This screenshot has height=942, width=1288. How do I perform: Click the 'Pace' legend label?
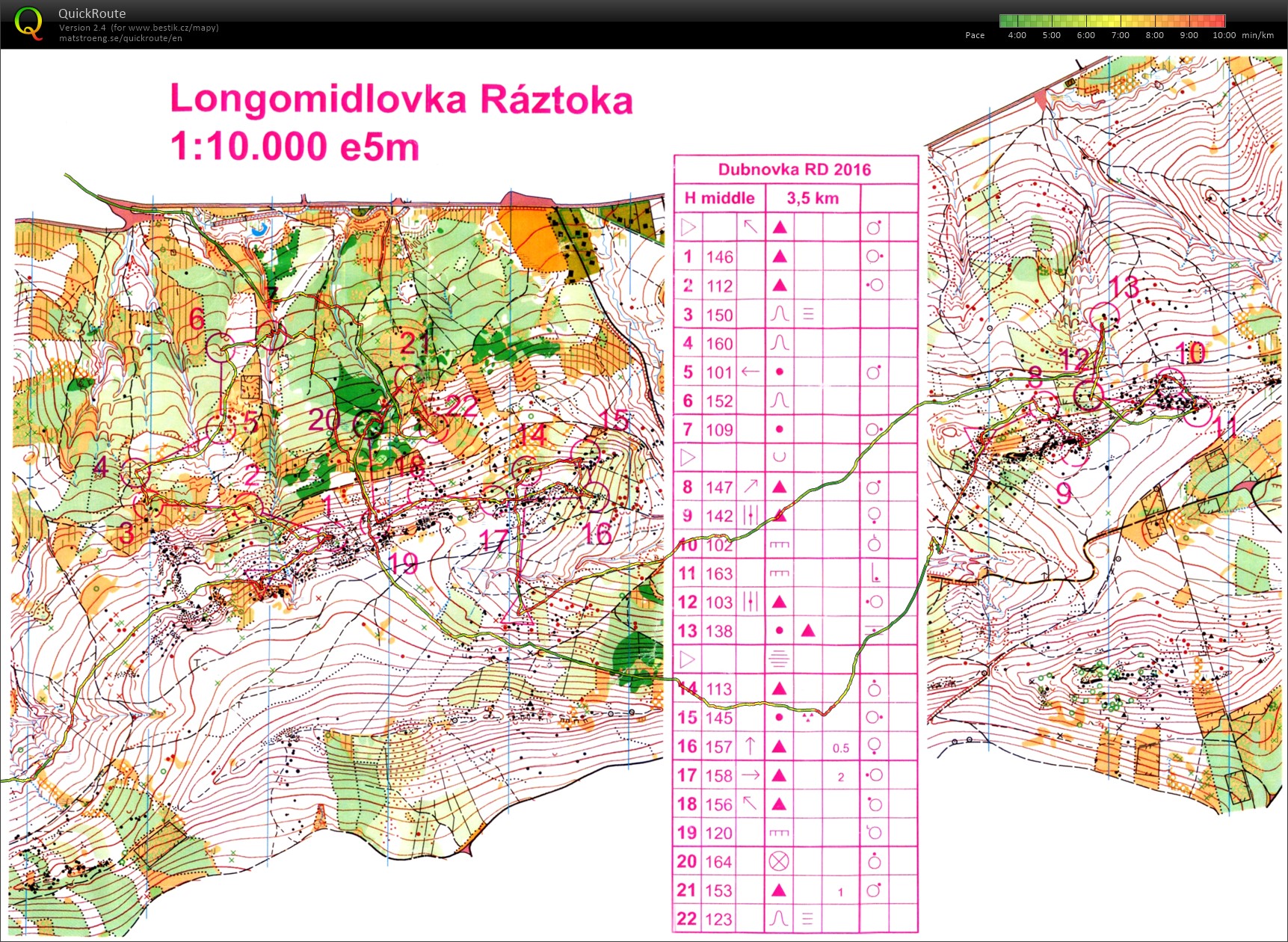[975, 35]
